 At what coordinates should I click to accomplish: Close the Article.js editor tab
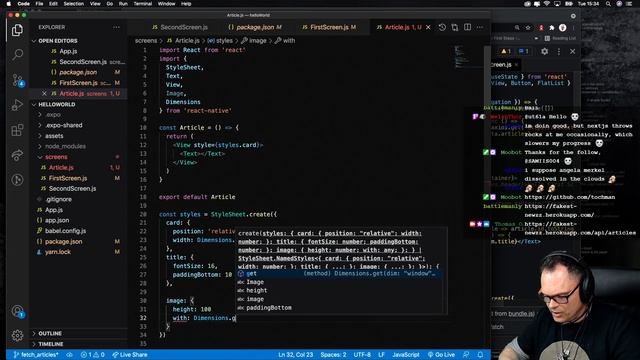[428, 27]
